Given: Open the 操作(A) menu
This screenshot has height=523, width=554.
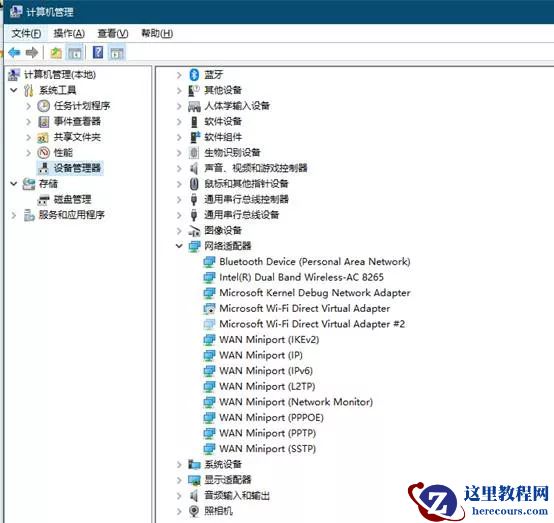Looking at the screenshot, I should click(69, 34).
